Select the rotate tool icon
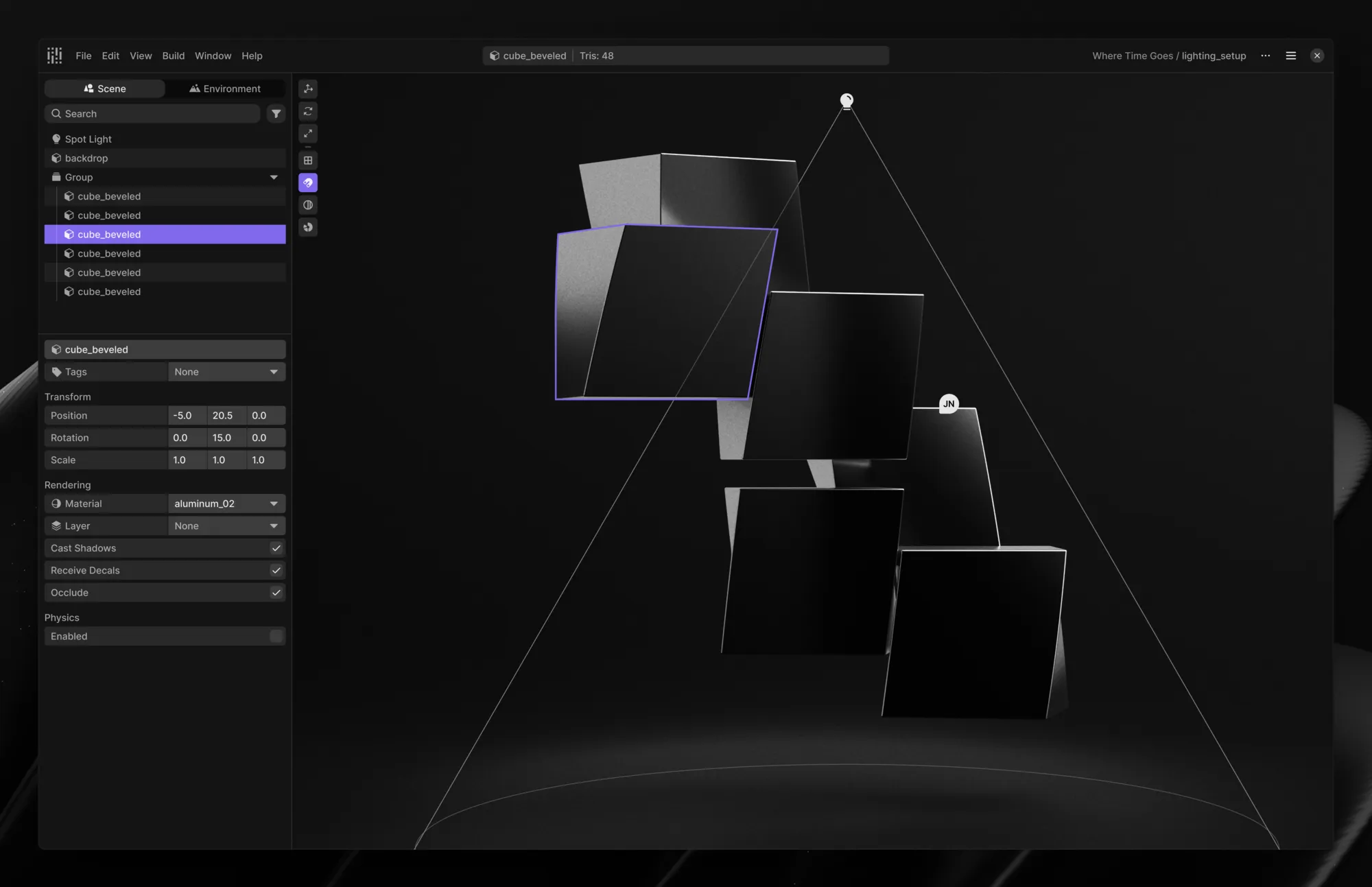 pyautogui.click(x=308, y=111)
